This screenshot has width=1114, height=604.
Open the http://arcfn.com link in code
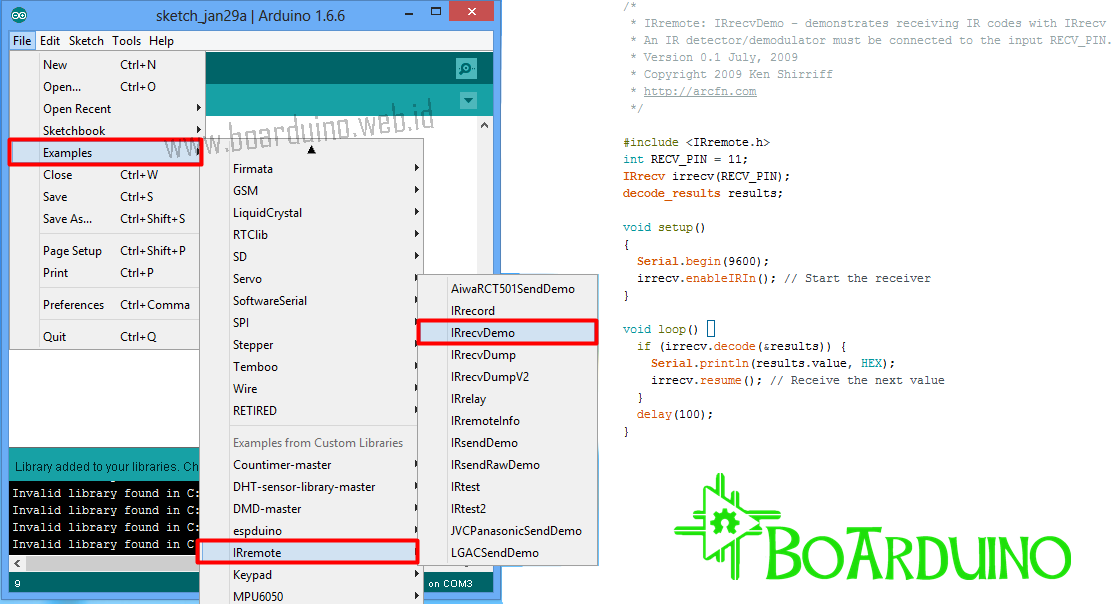click(x=700, y=91)
